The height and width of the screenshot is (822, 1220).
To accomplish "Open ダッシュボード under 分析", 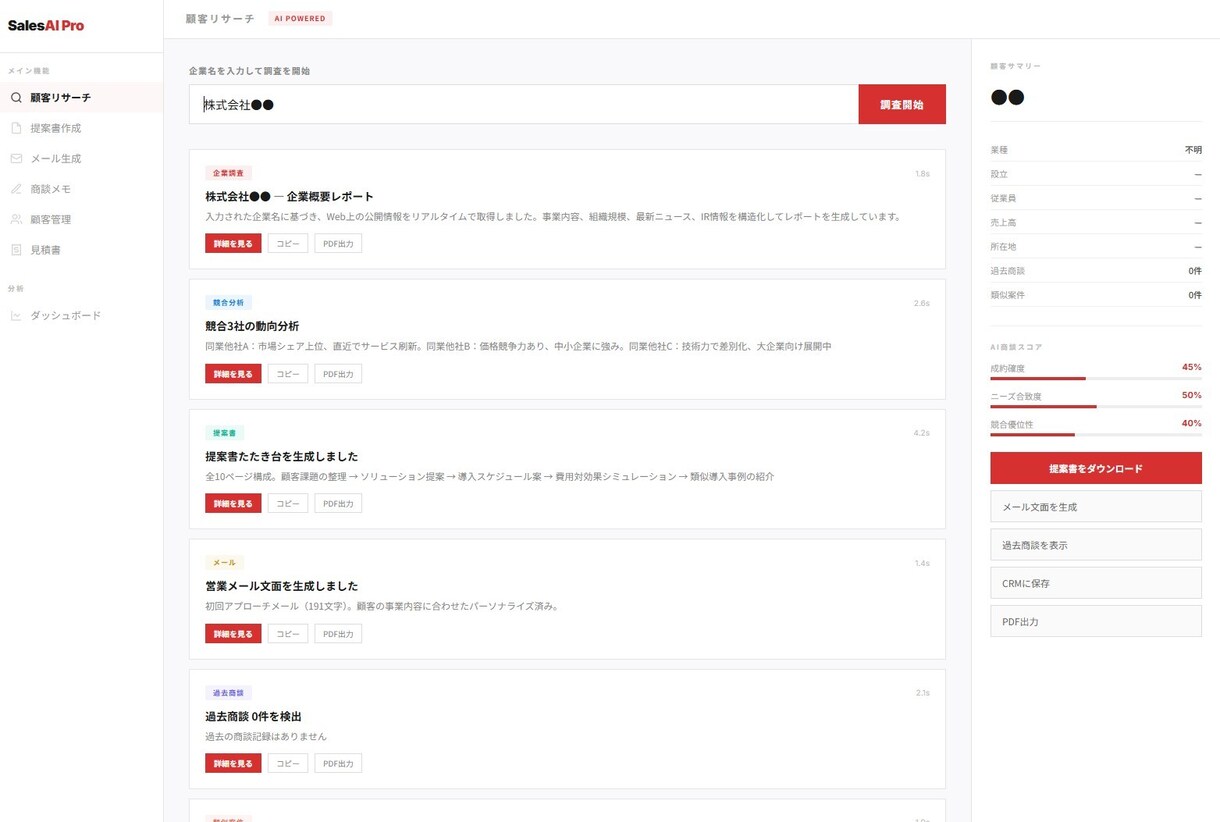I will (x=81, y=316).
